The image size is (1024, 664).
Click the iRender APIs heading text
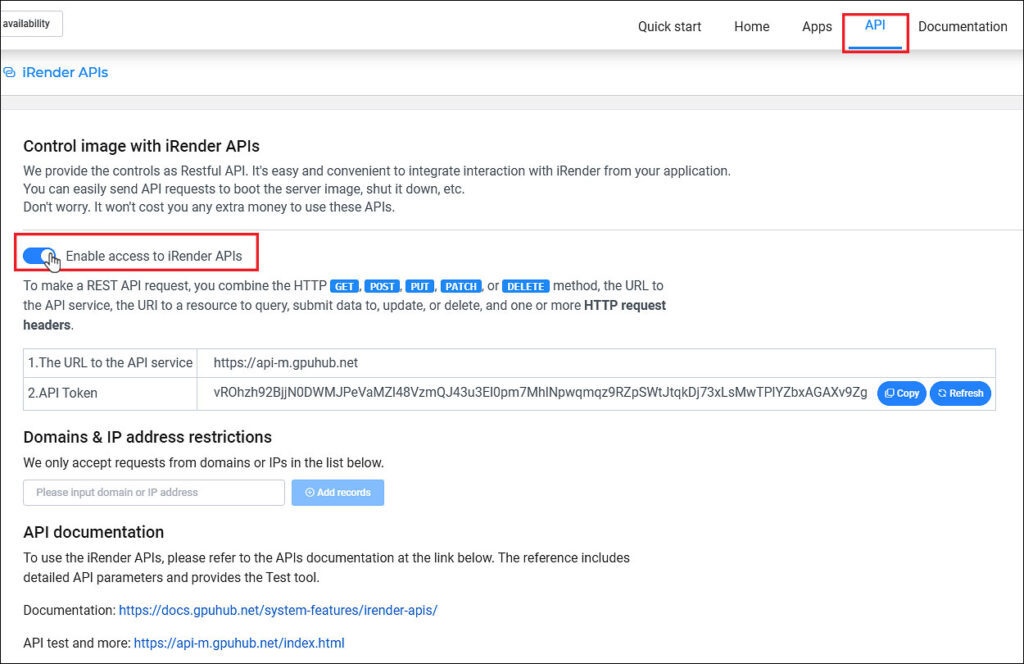point(65,72)
